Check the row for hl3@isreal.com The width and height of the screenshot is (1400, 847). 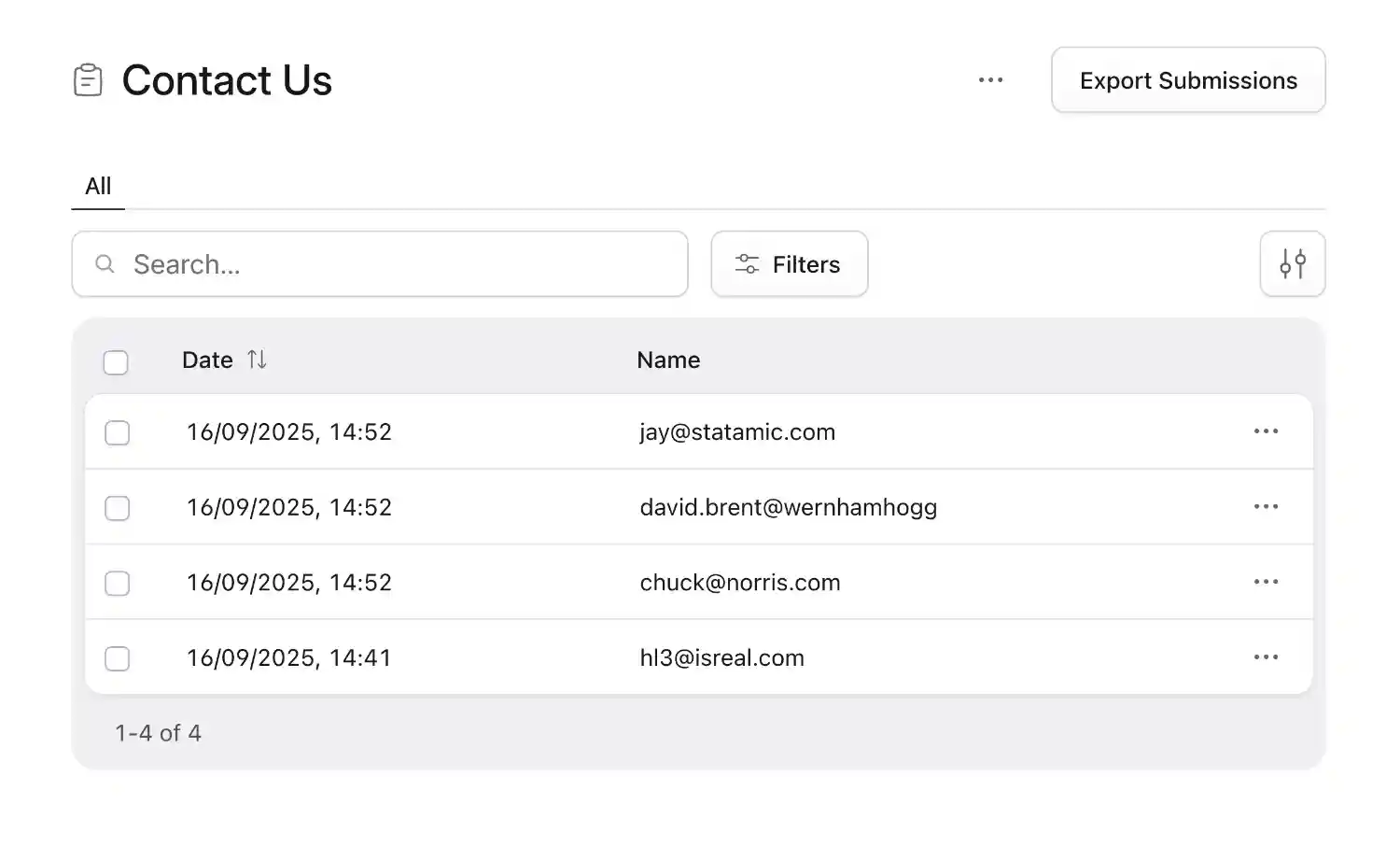coord(118,658)
